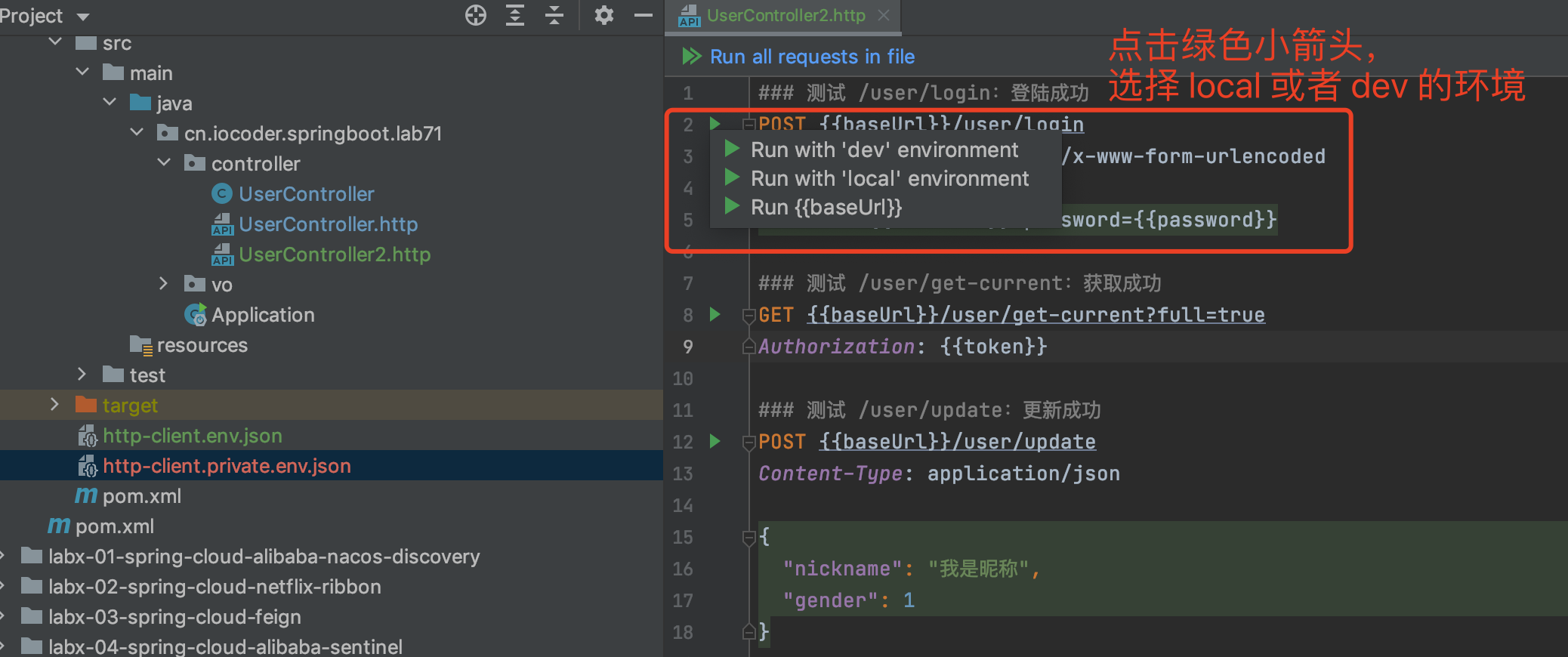Click line number 10 in gutter

point(683,378)
